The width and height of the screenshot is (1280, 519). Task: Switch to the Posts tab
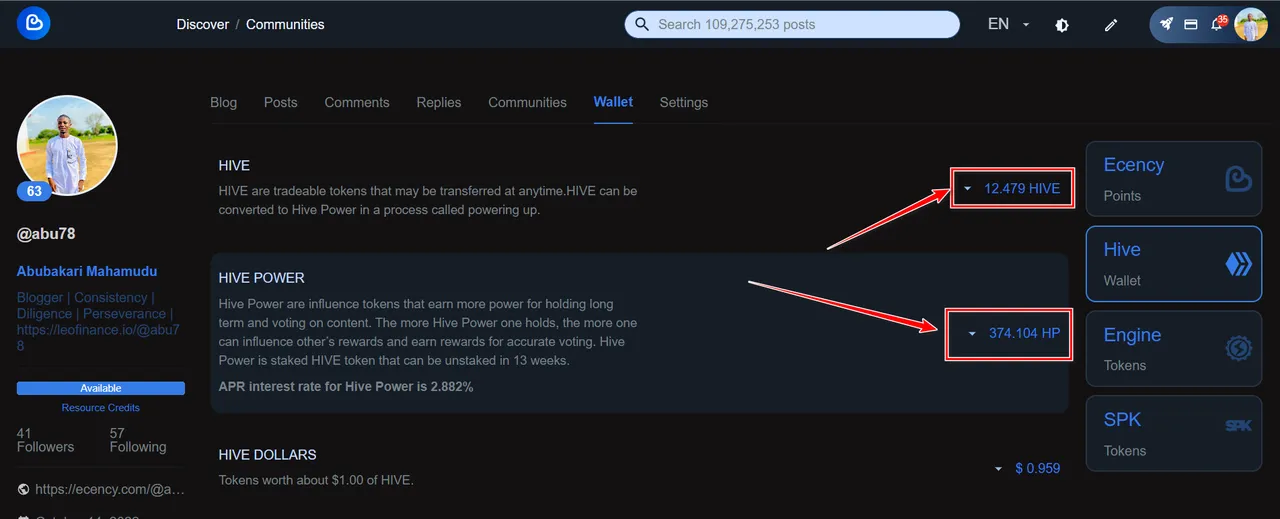[281, 102]
